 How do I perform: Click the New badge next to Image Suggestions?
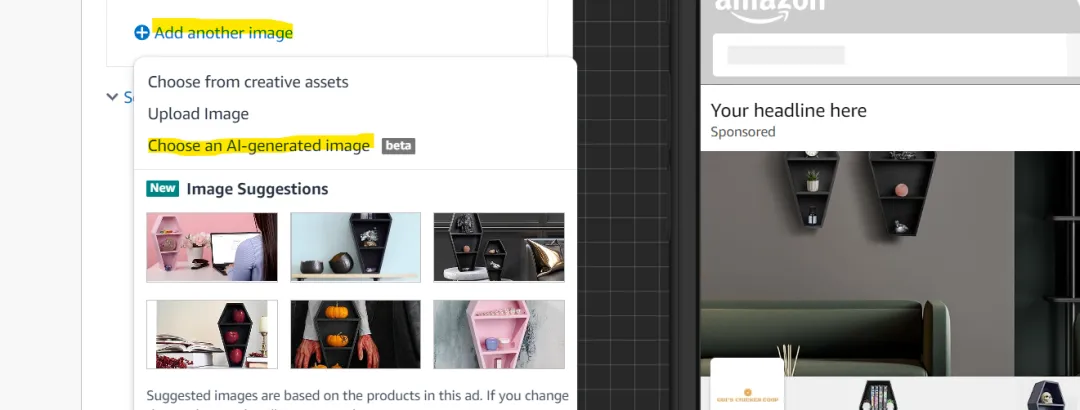click(x=163, y=189)
